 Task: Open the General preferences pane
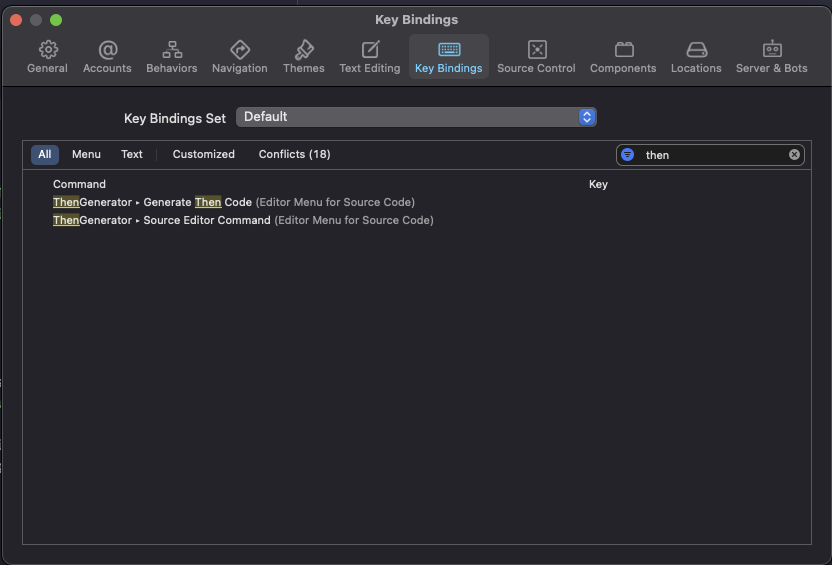(47, 57)
